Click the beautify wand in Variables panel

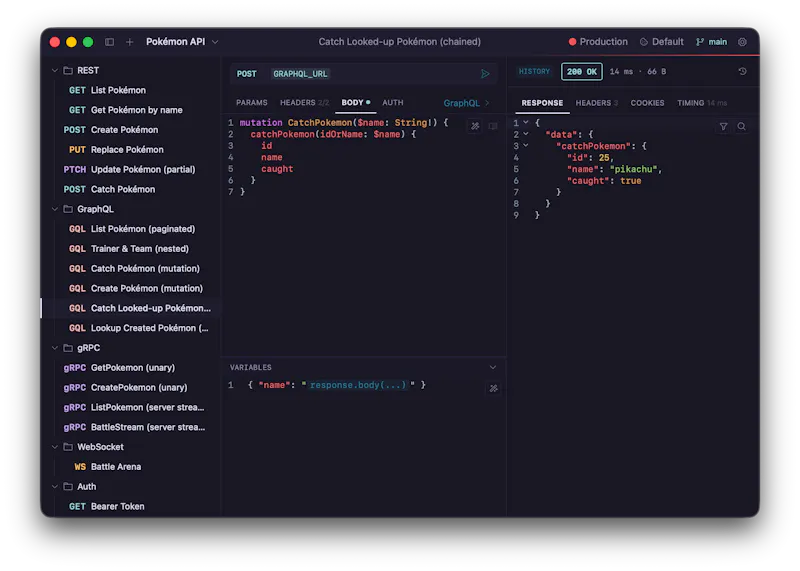493,388
